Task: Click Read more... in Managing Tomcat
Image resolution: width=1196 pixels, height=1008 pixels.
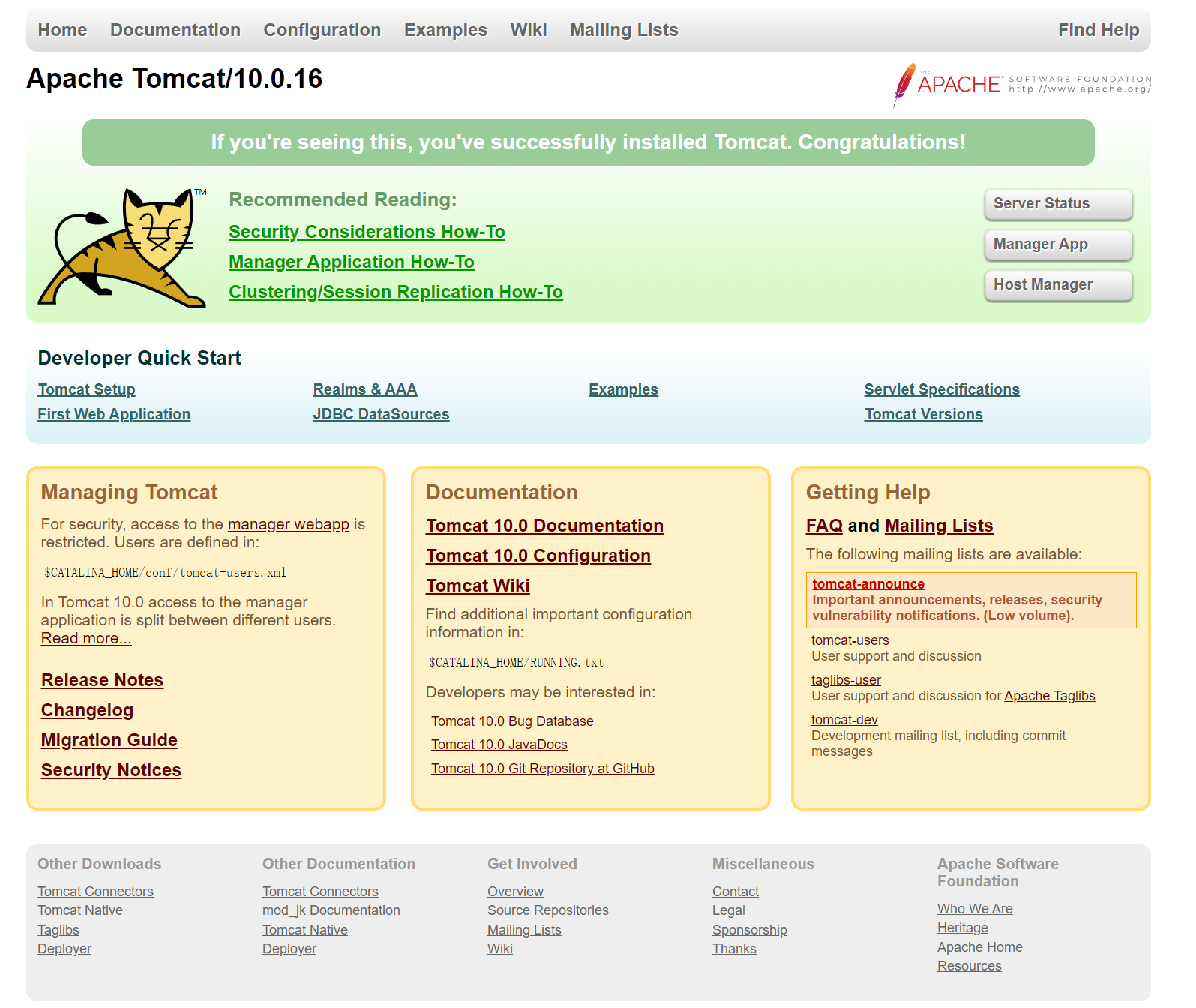Action: (86, 638)
